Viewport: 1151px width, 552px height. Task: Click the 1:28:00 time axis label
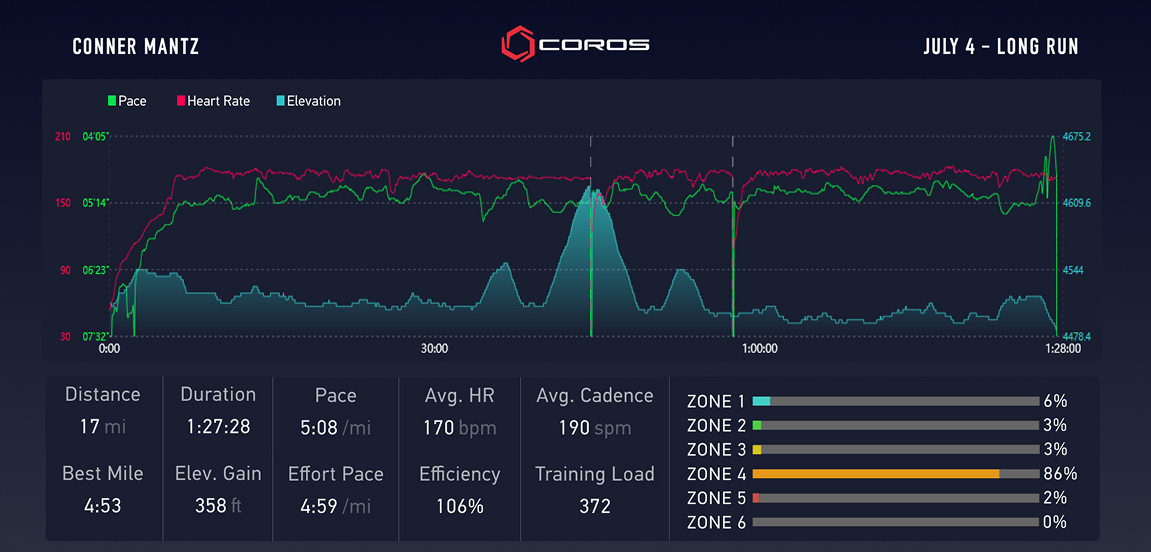pos(1062,349)
